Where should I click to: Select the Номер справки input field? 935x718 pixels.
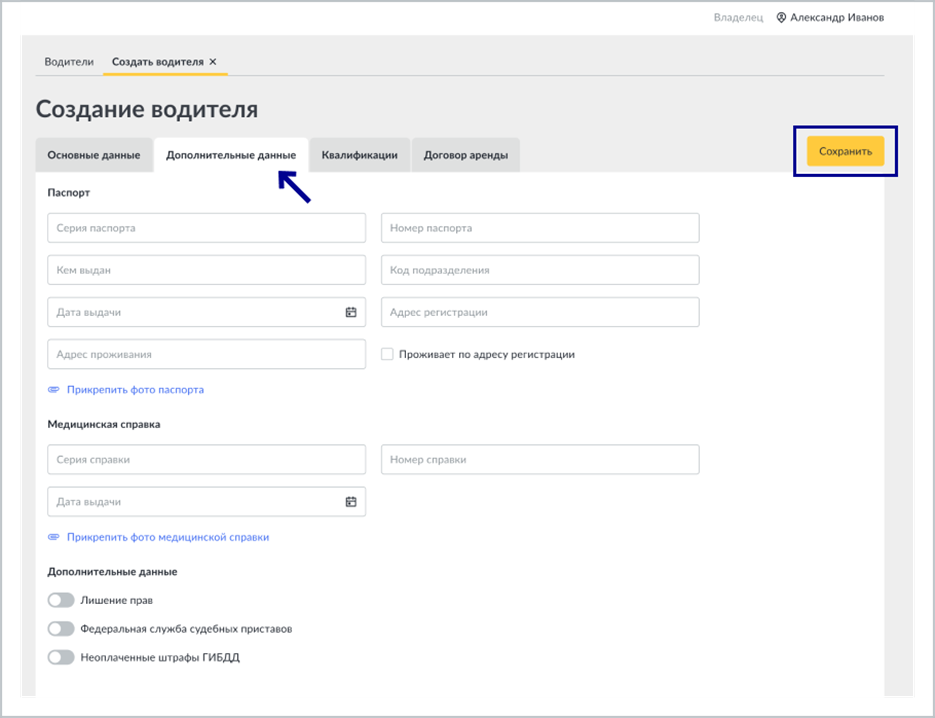pos(540,459)
